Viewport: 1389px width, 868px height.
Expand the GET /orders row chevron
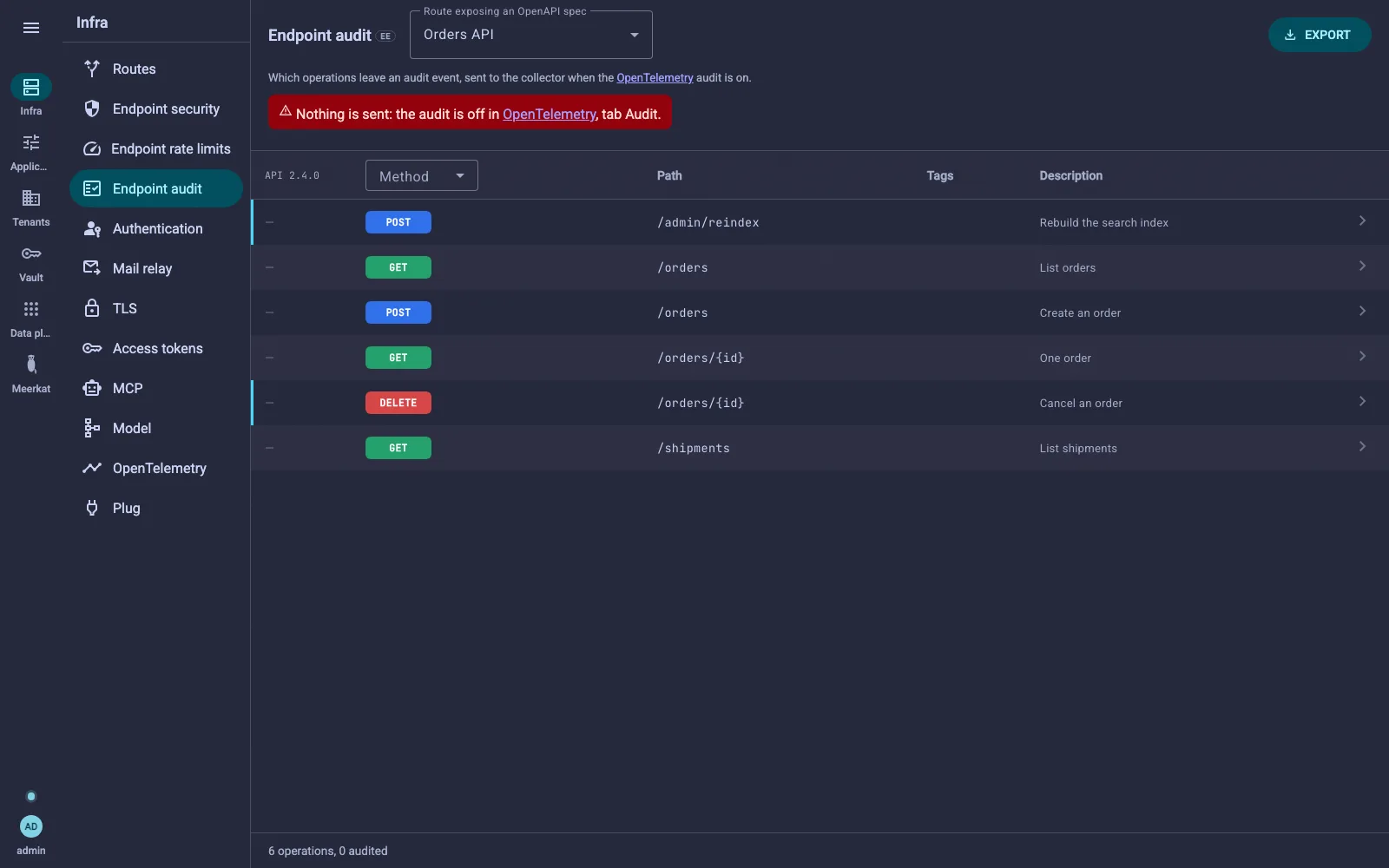[x=1362, y=266]
